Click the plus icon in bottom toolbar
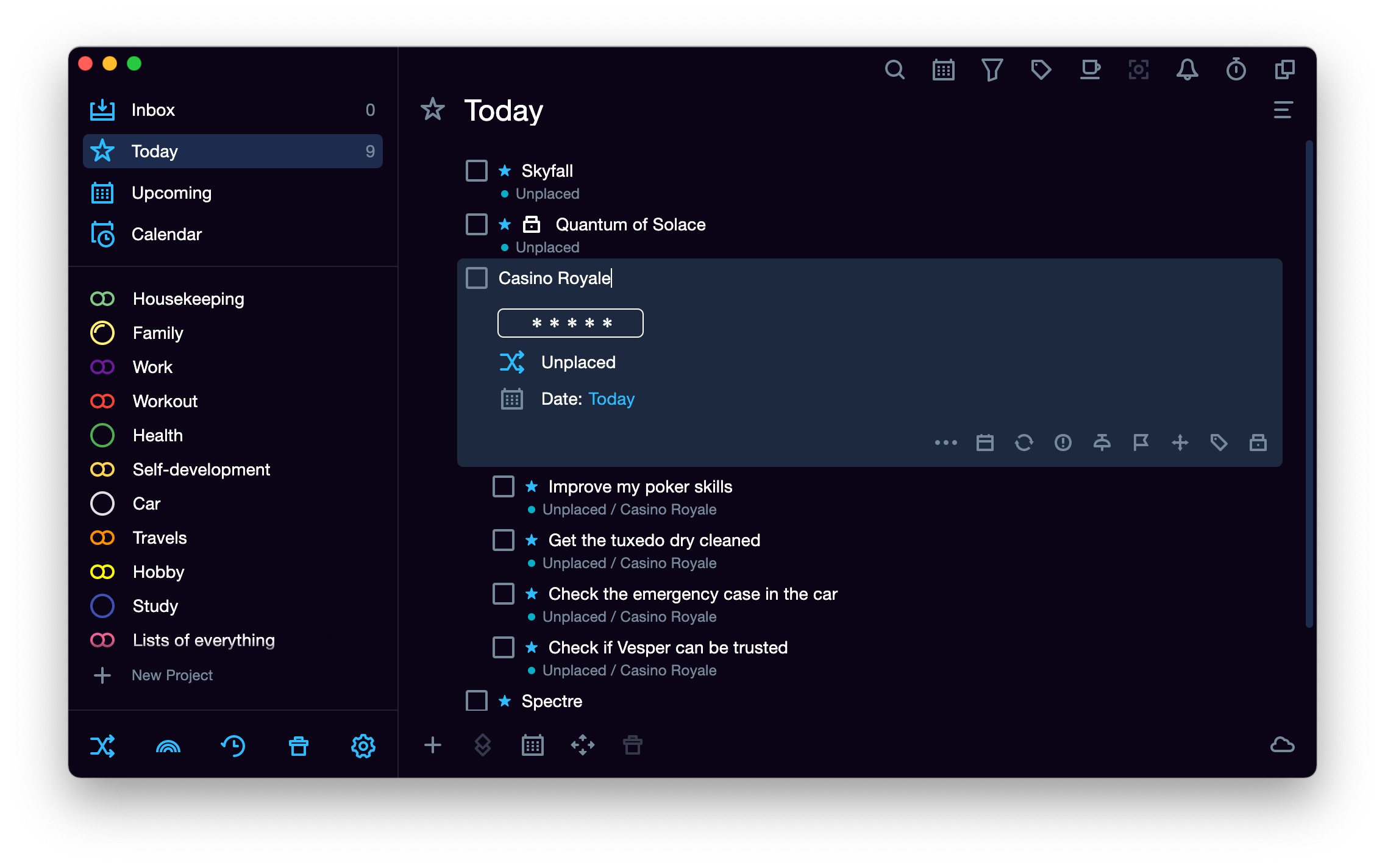1385x868 pixels. pyautogui.click(x=433, y=745)
